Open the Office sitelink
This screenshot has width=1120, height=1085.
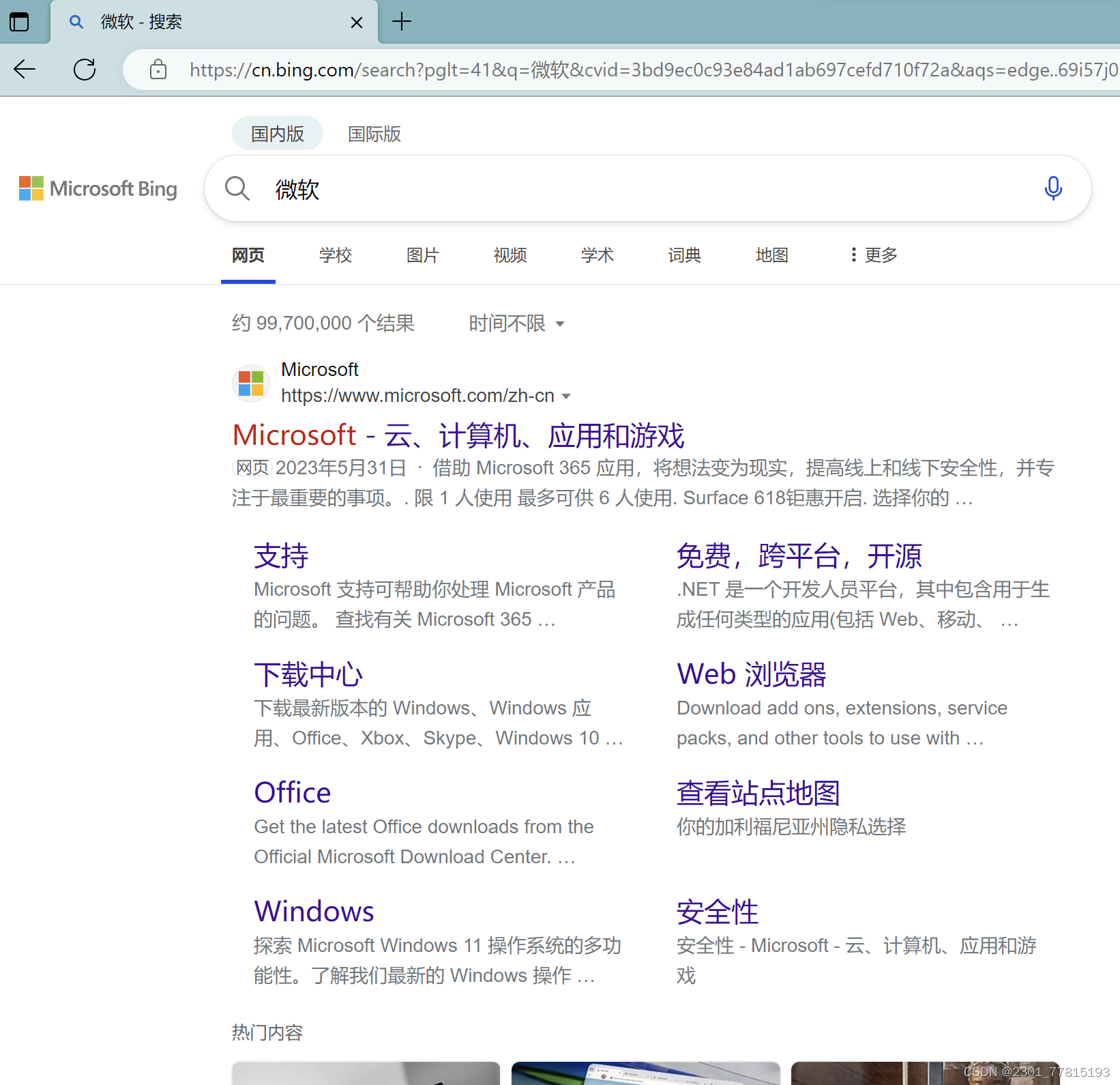[x=293, y=793]
